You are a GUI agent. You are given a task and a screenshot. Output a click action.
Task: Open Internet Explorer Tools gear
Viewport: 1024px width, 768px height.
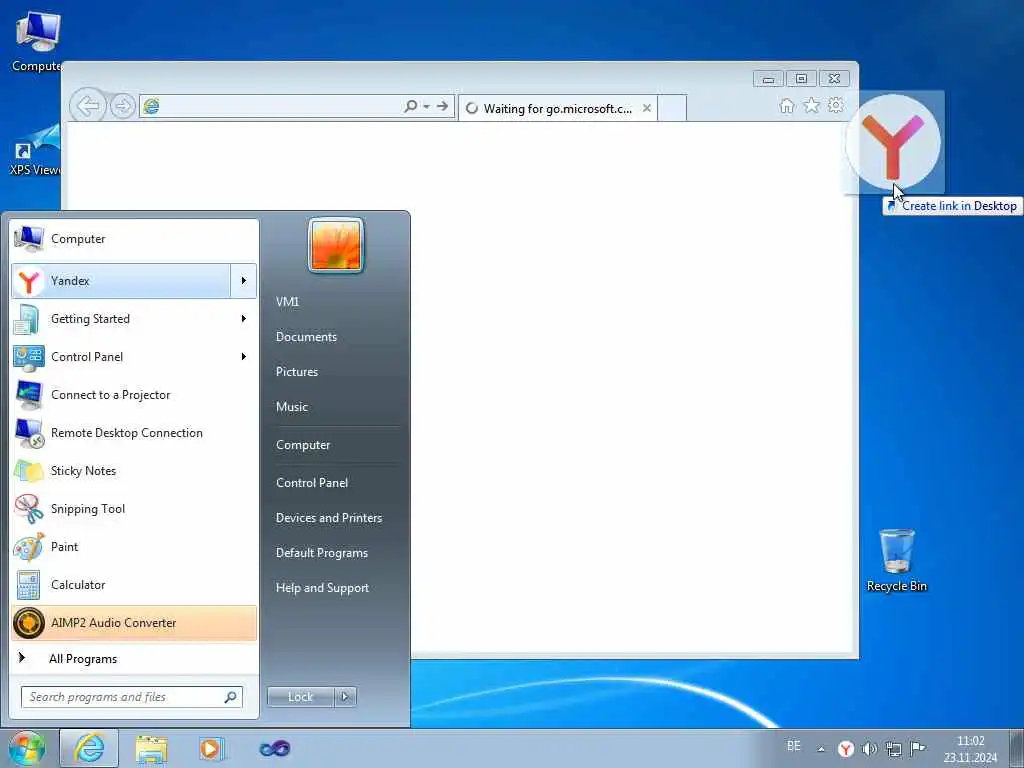click(836, 105)
